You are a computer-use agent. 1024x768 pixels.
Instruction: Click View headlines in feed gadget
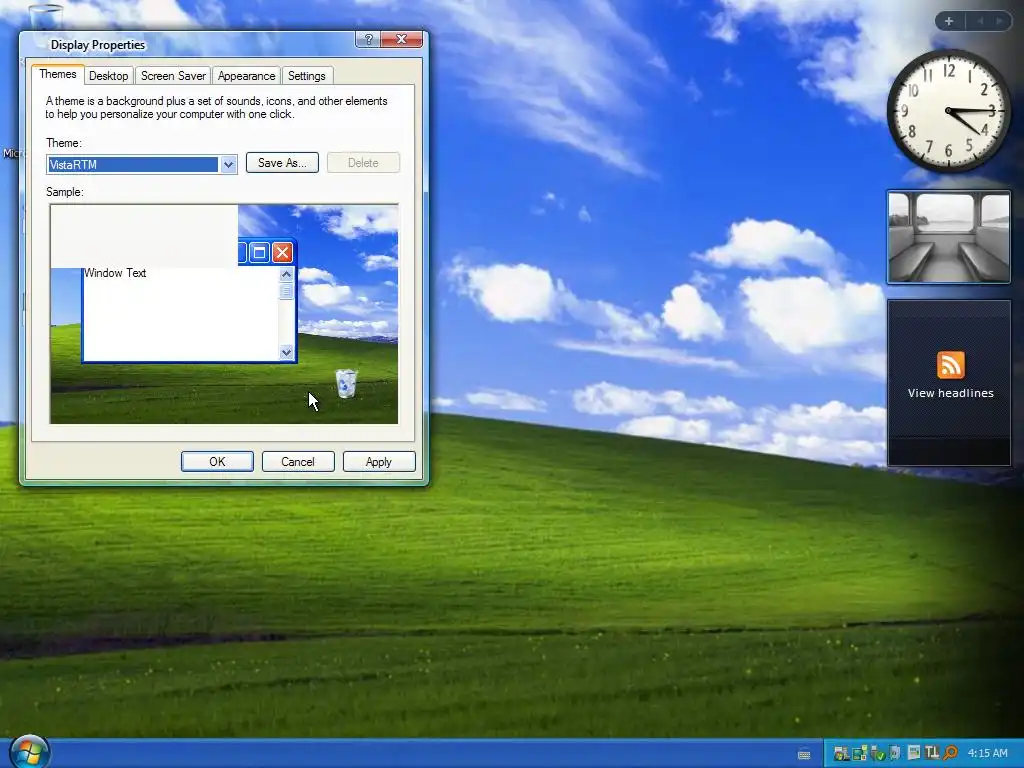pyautogui.click(x=950, y=393)
